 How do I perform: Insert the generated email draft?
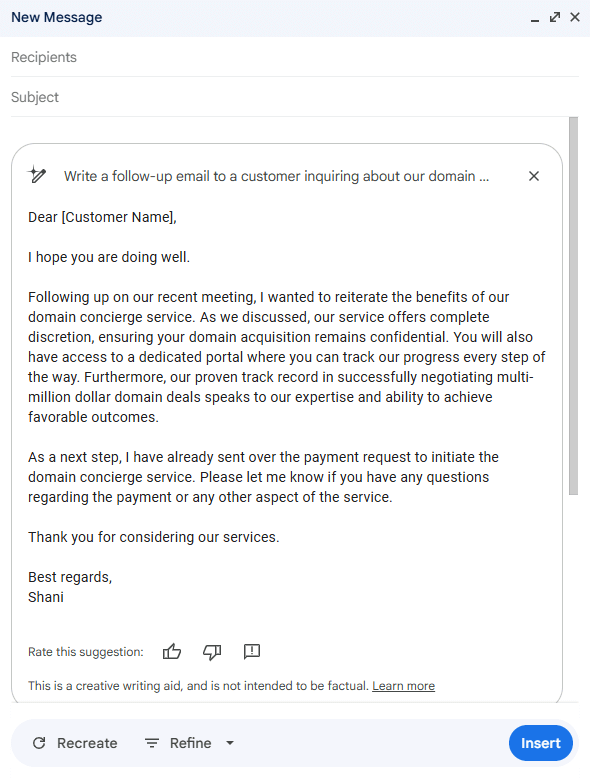click(541, 743)
